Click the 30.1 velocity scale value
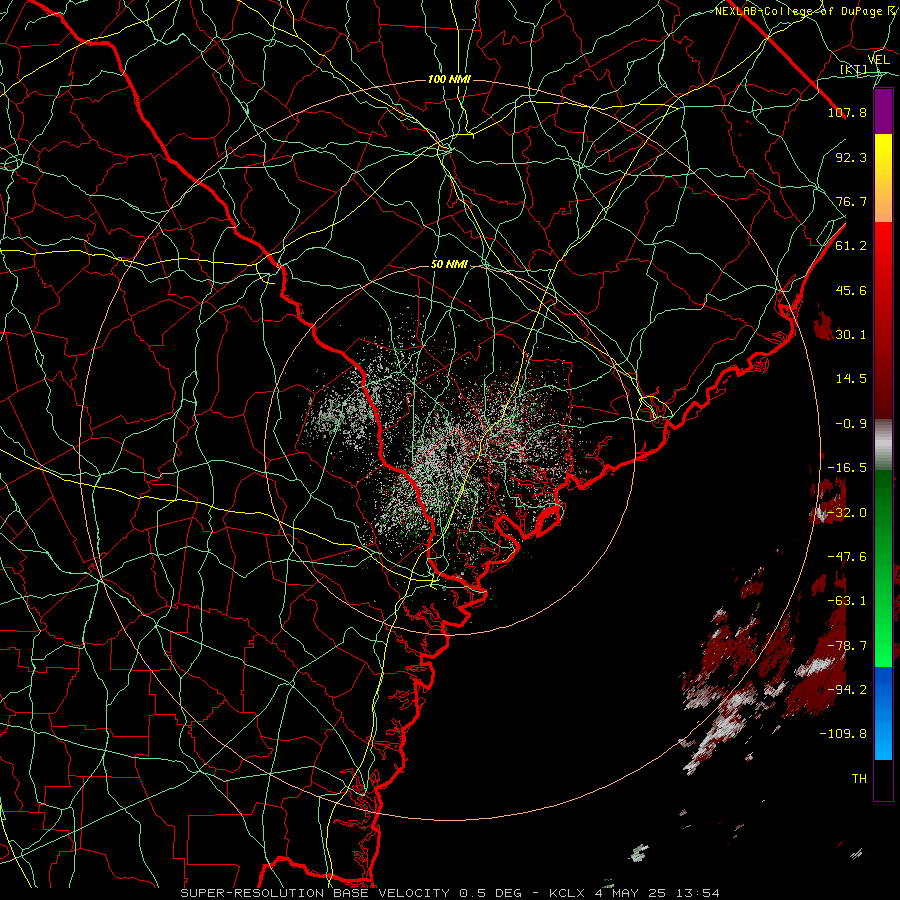 tap(851, 335)
